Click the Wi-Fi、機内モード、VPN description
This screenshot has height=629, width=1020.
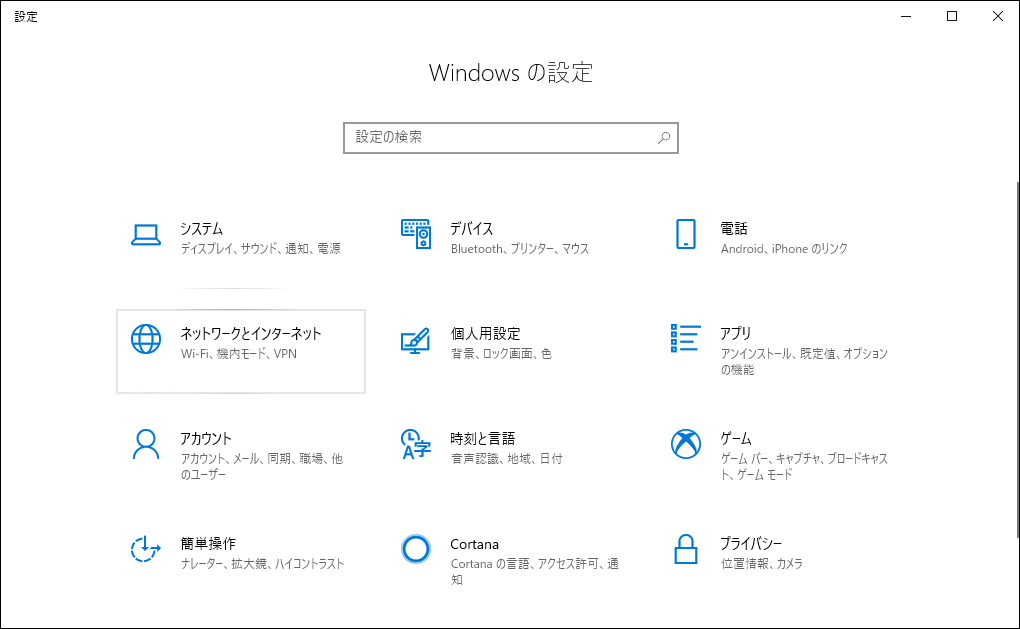pos(239,354)
